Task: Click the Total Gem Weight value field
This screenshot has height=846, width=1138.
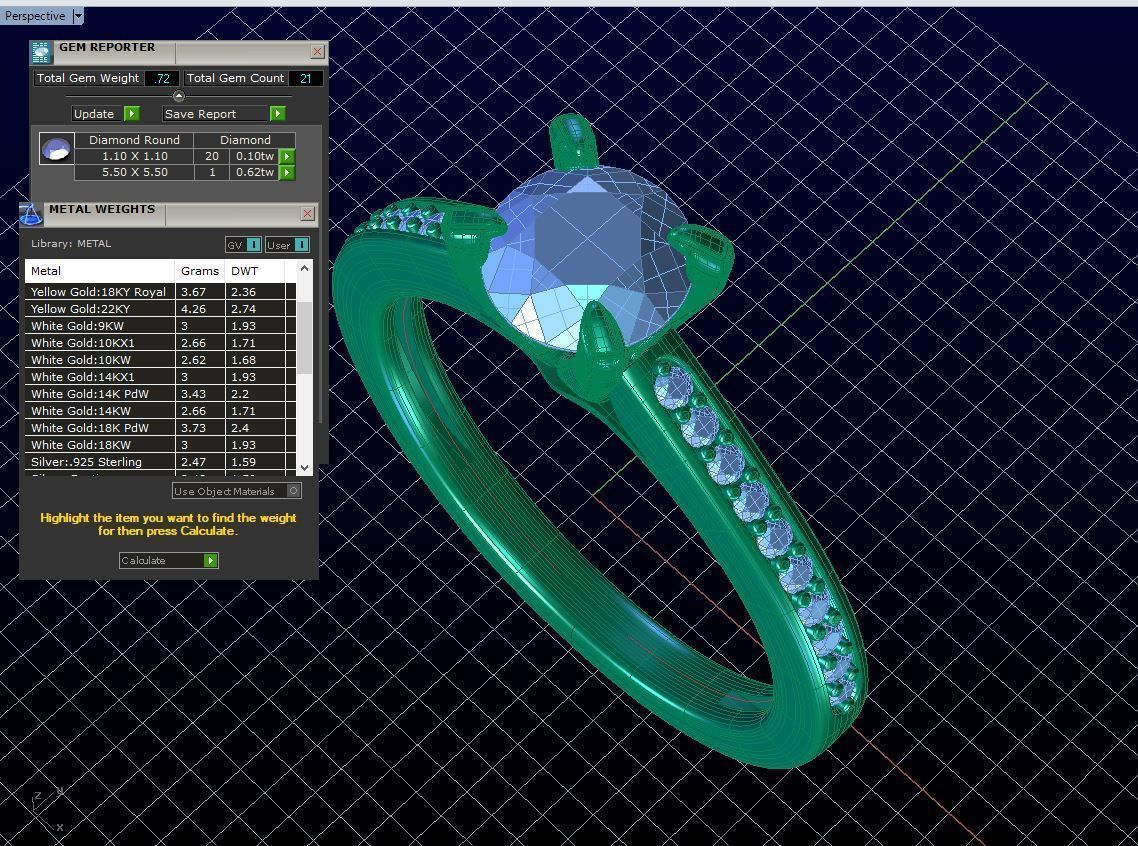Action: [162, 78]
